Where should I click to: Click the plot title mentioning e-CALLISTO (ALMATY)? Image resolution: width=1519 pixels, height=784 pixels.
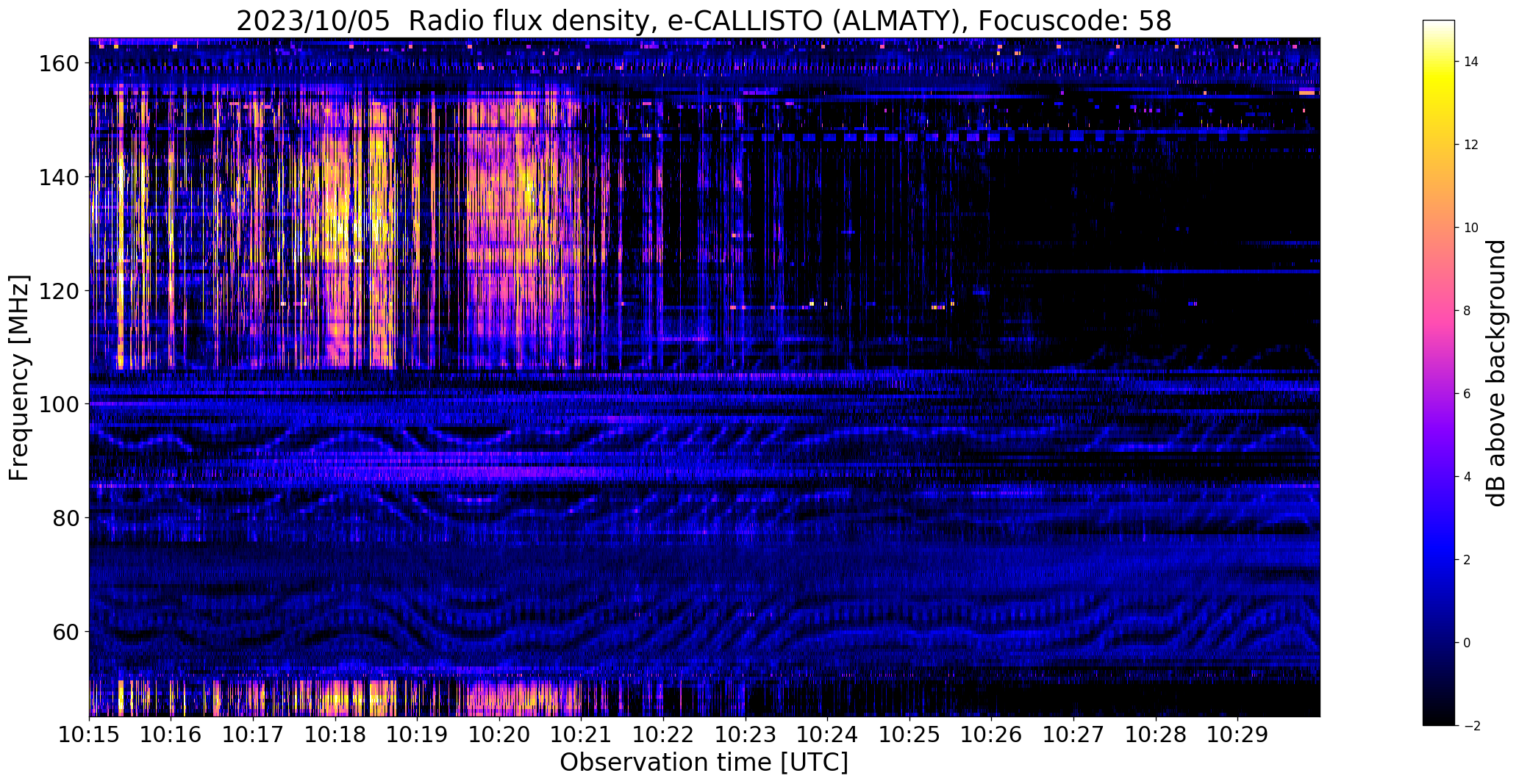pos(704,21)
